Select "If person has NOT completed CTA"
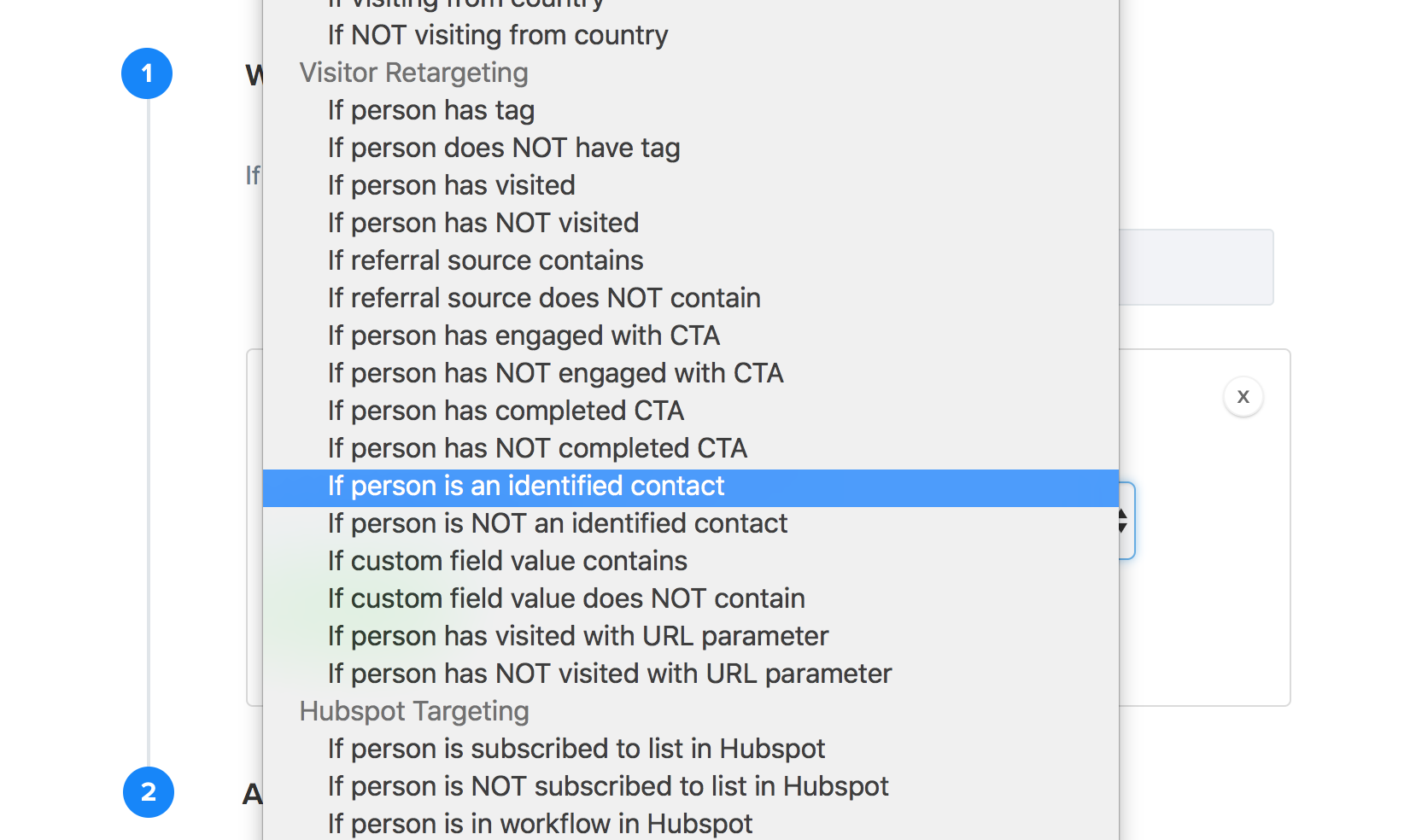This screenshot has height=840, width=1416. 537,448
